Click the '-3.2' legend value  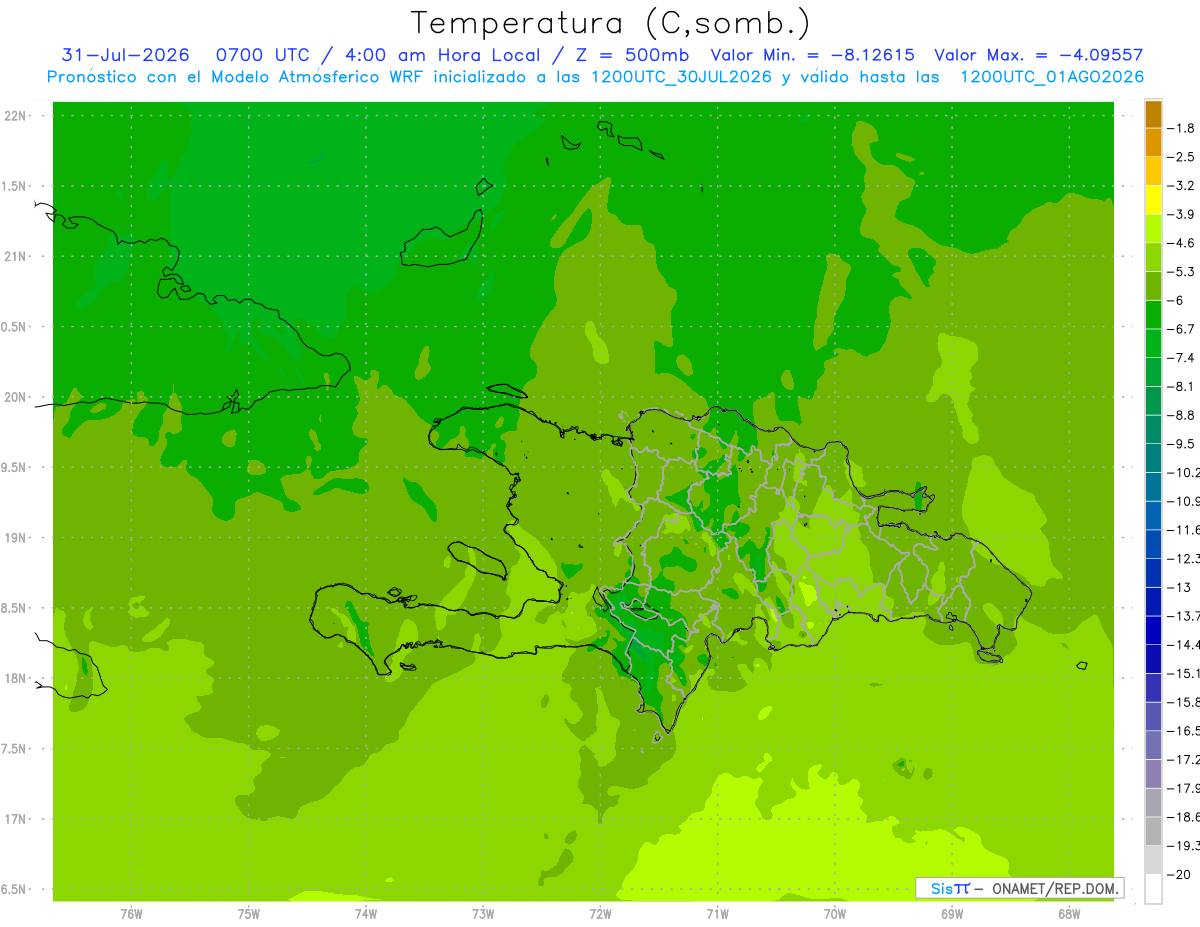pyautogui.click(x=1181, y=186)
